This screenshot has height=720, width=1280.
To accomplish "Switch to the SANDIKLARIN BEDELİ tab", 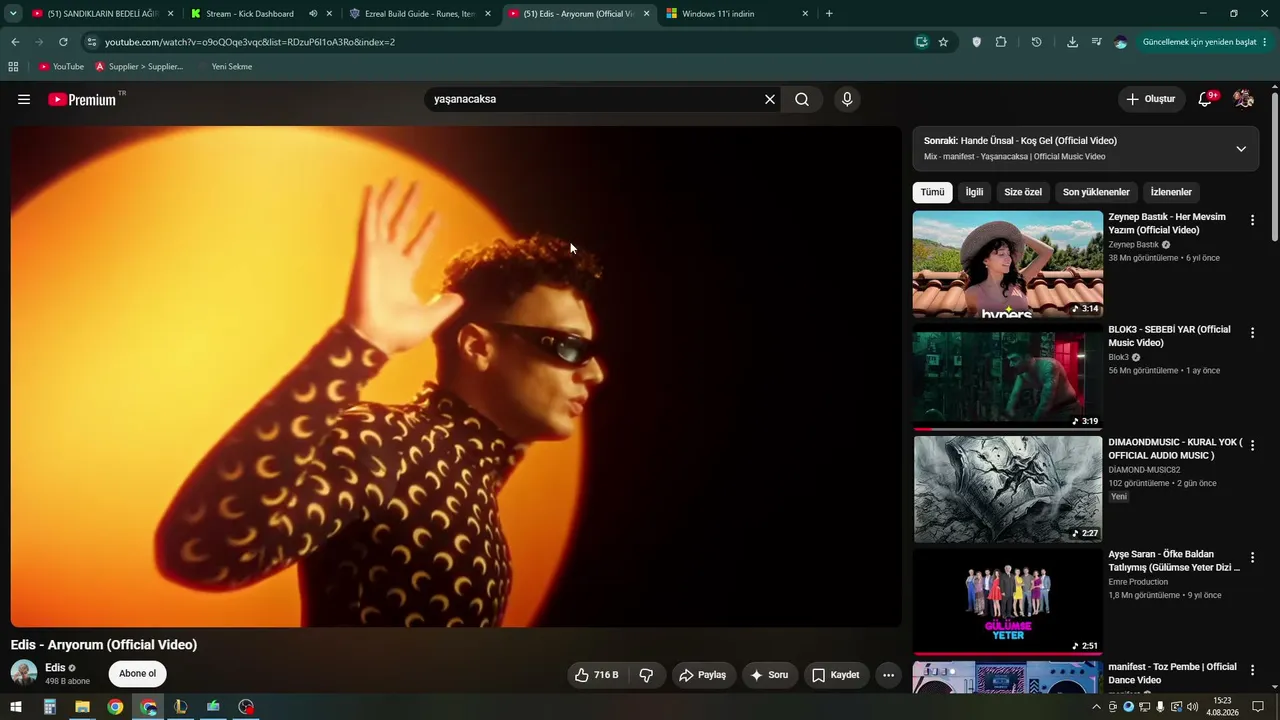I will [x=103, y=14].
